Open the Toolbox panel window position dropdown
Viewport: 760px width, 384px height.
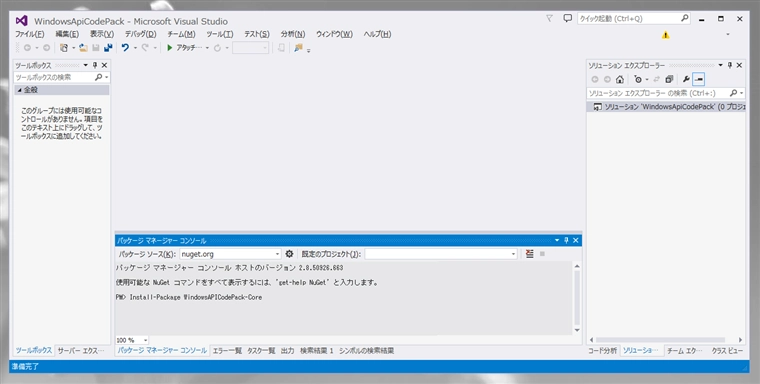click(x=86, y=65)
